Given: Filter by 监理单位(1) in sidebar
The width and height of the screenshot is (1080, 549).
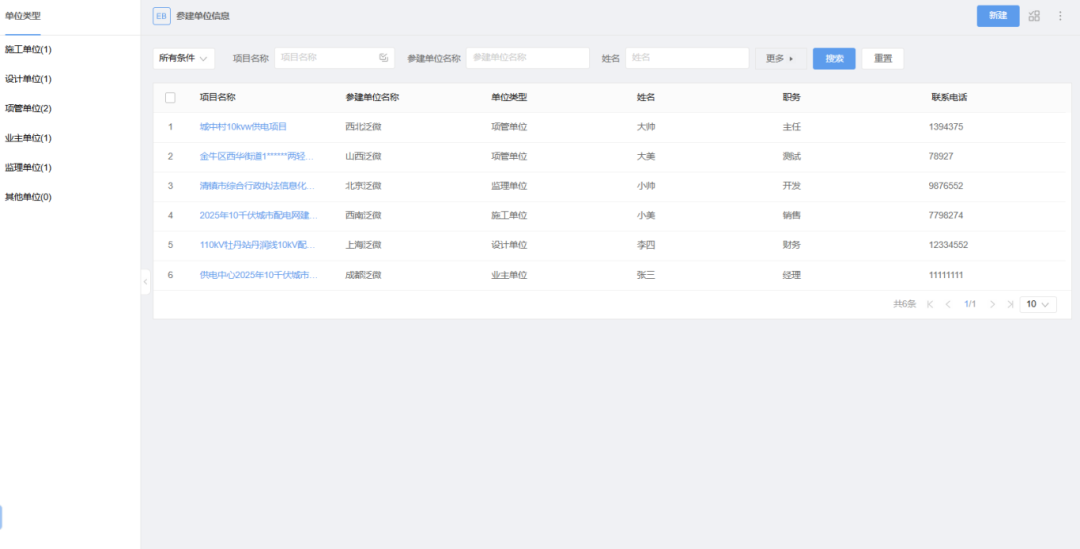Looking at the screenshot, I should (x=28, y=167).
